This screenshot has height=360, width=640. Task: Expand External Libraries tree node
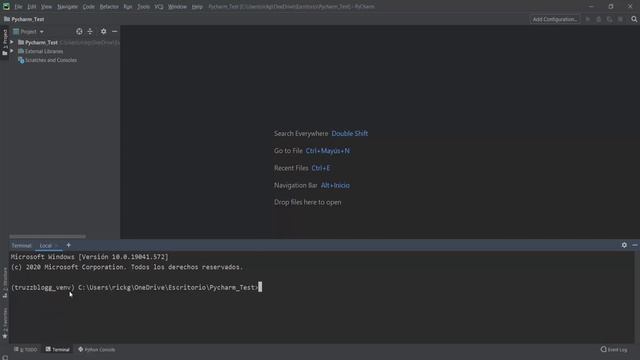(12, 51)
